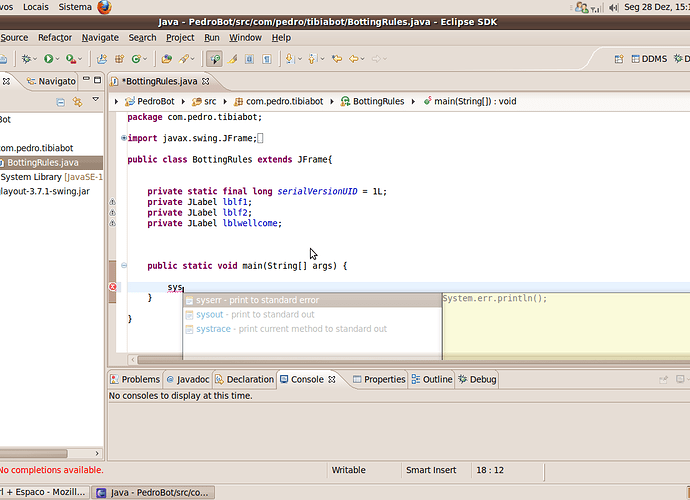Screen dimensions: 690x500
Task: Open the Search dropdown arrow
Action: [192, 59]
